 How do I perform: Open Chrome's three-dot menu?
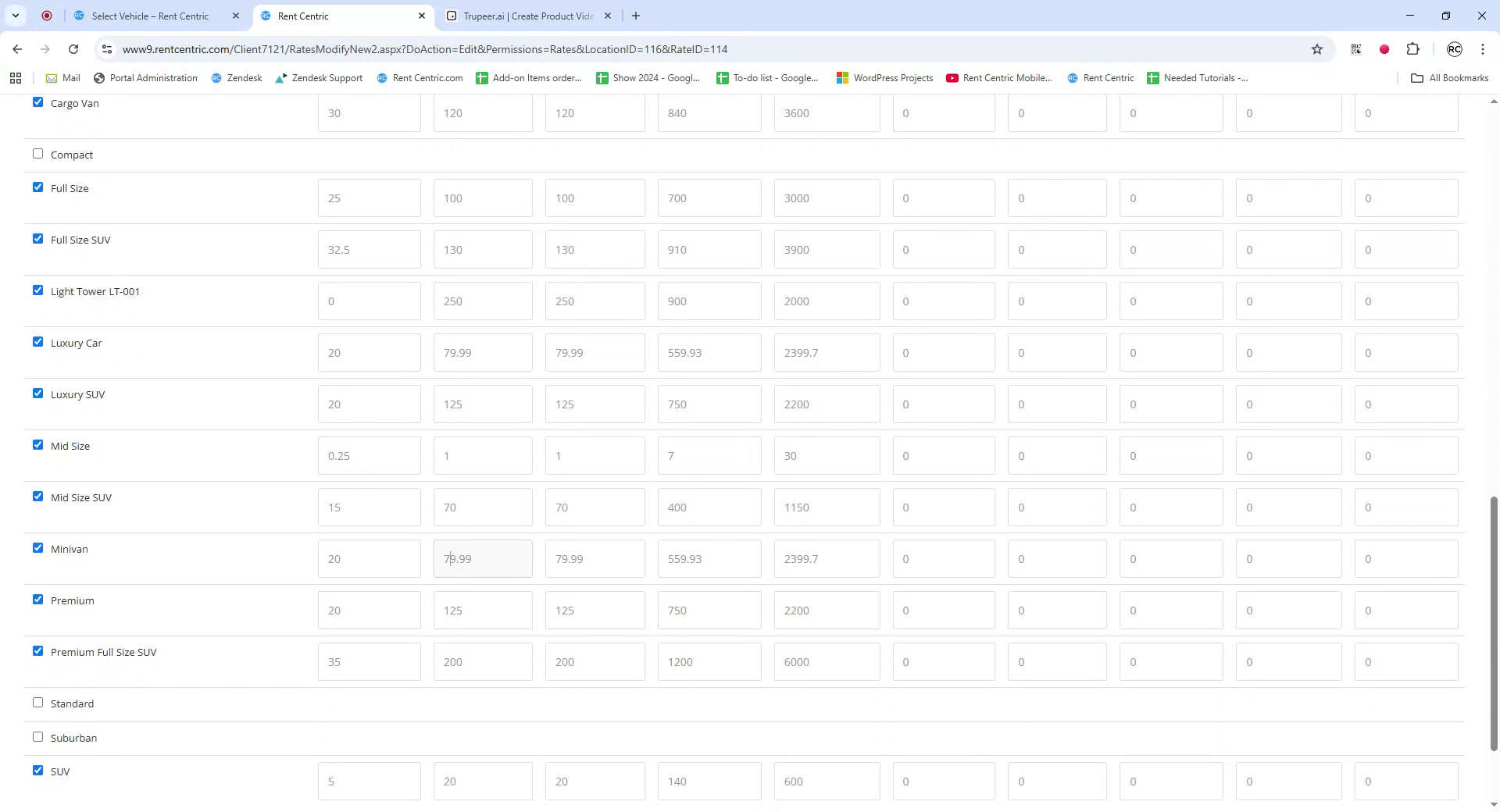click(x=1482, y=48)
